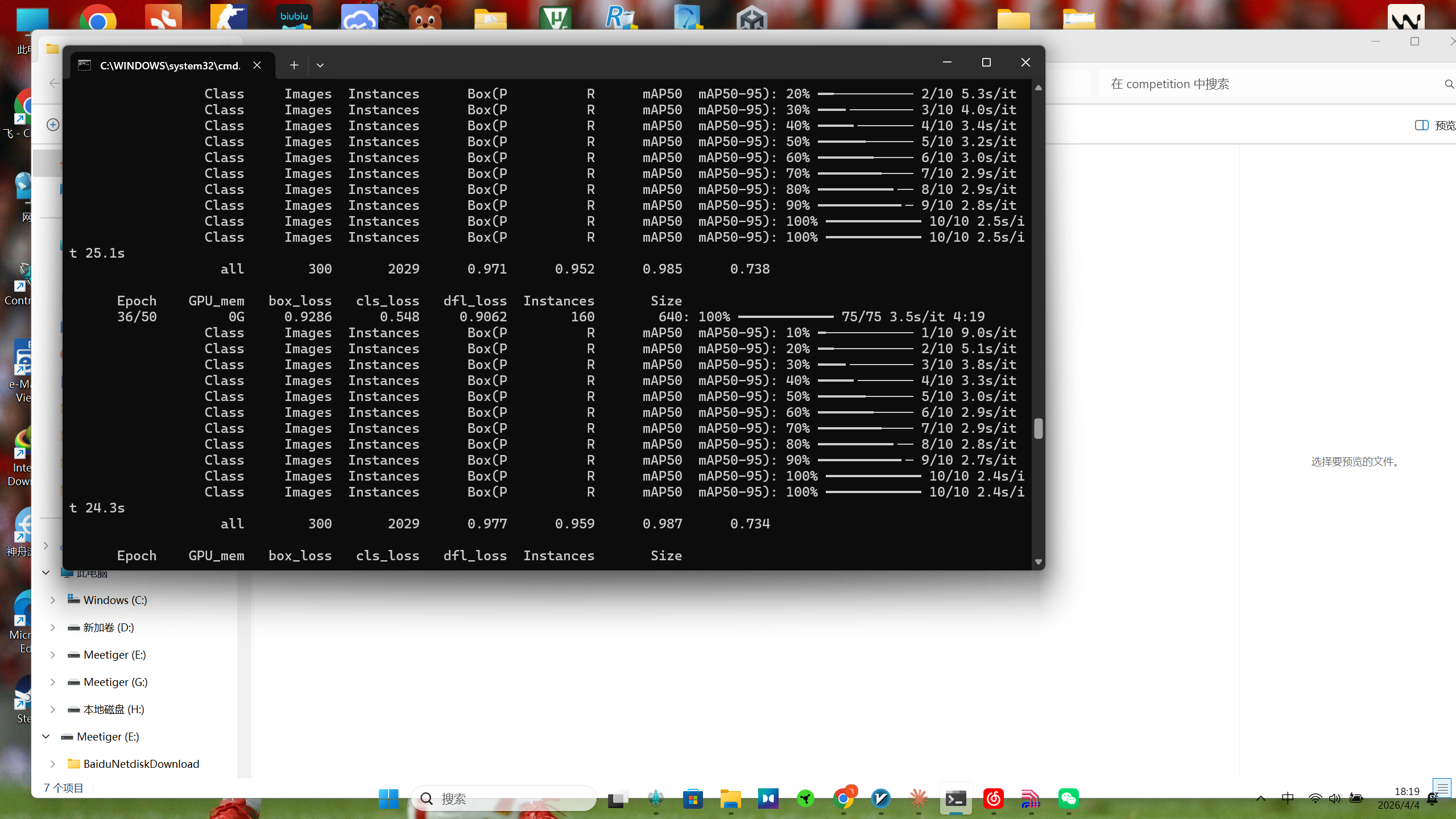
Task: Click the Terminal icon in the taskbar
Action: (955, 799)
